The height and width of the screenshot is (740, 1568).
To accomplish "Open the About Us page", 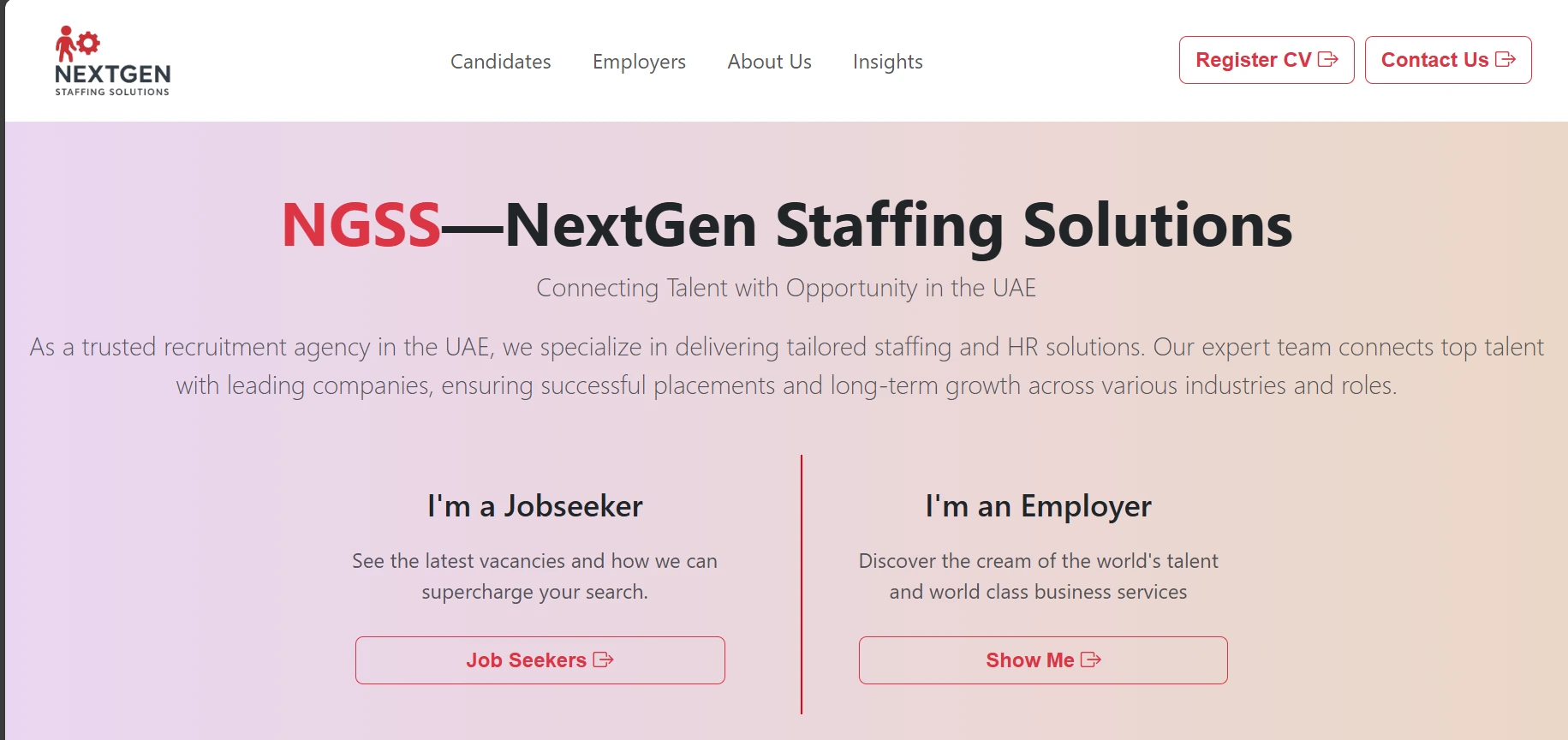I will pyautogui.click(x=769, y=62).
